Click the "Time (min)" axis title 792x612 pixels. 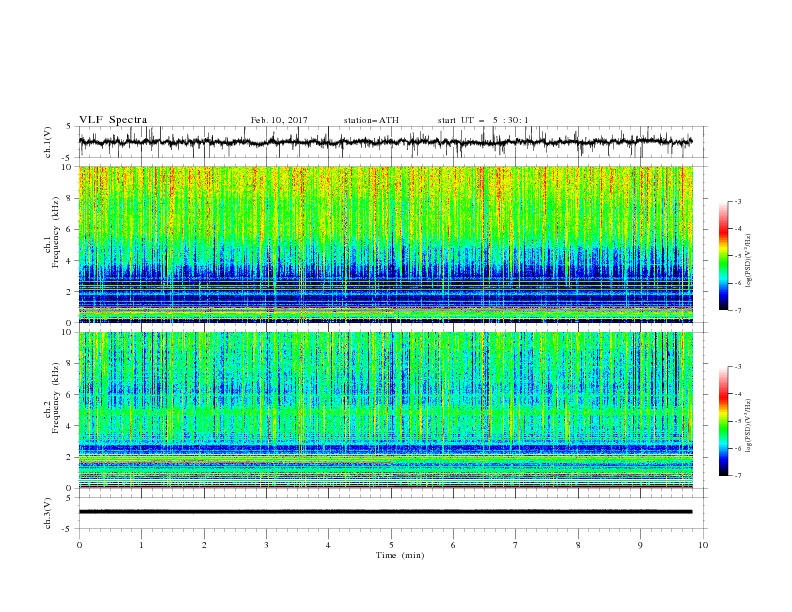coord(400,555)
